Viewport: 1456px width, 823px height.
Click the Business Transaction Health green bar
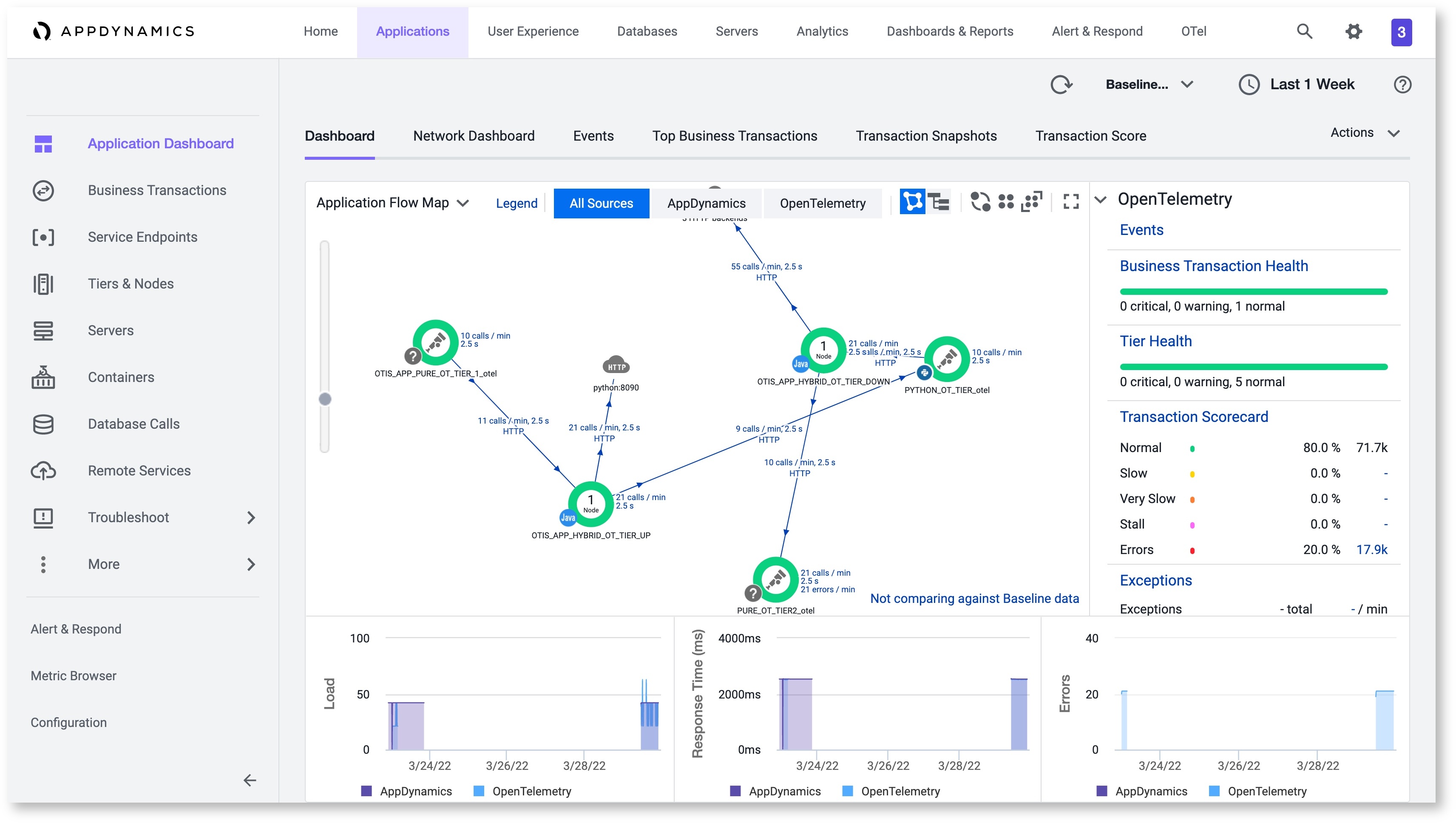[1253, 291]
